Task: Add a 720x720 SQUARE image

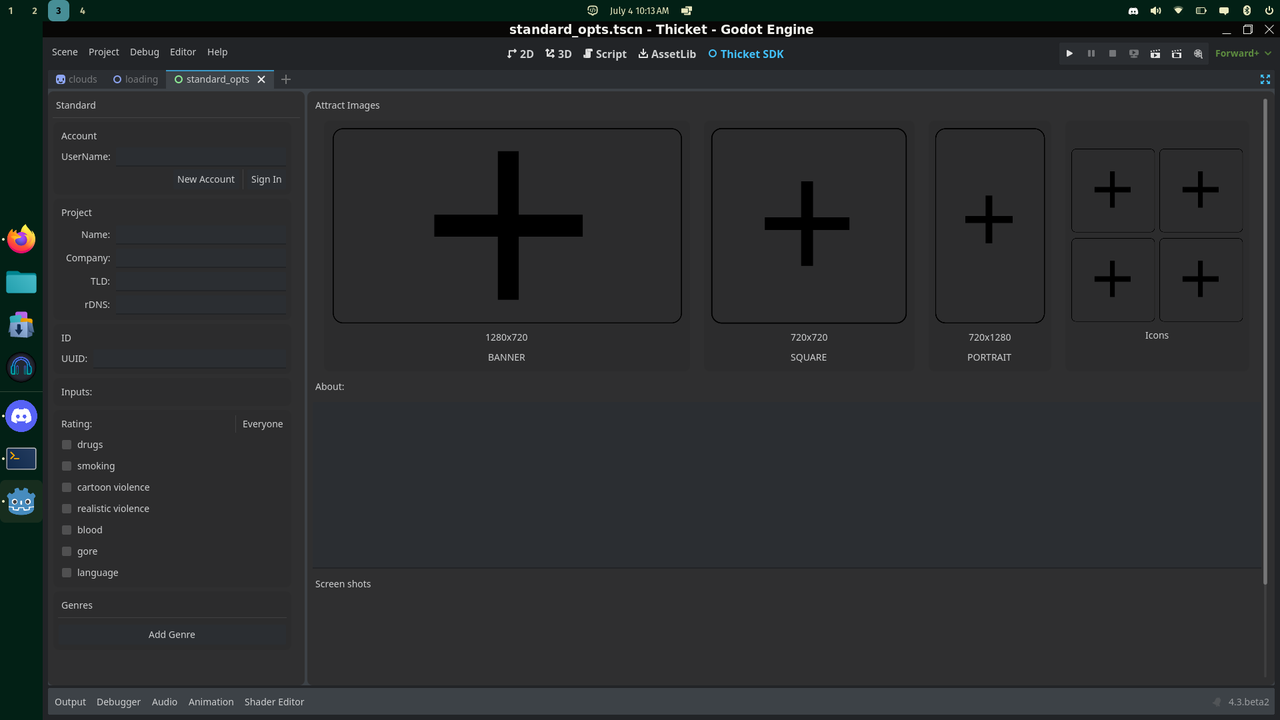Action: point(809,225)
